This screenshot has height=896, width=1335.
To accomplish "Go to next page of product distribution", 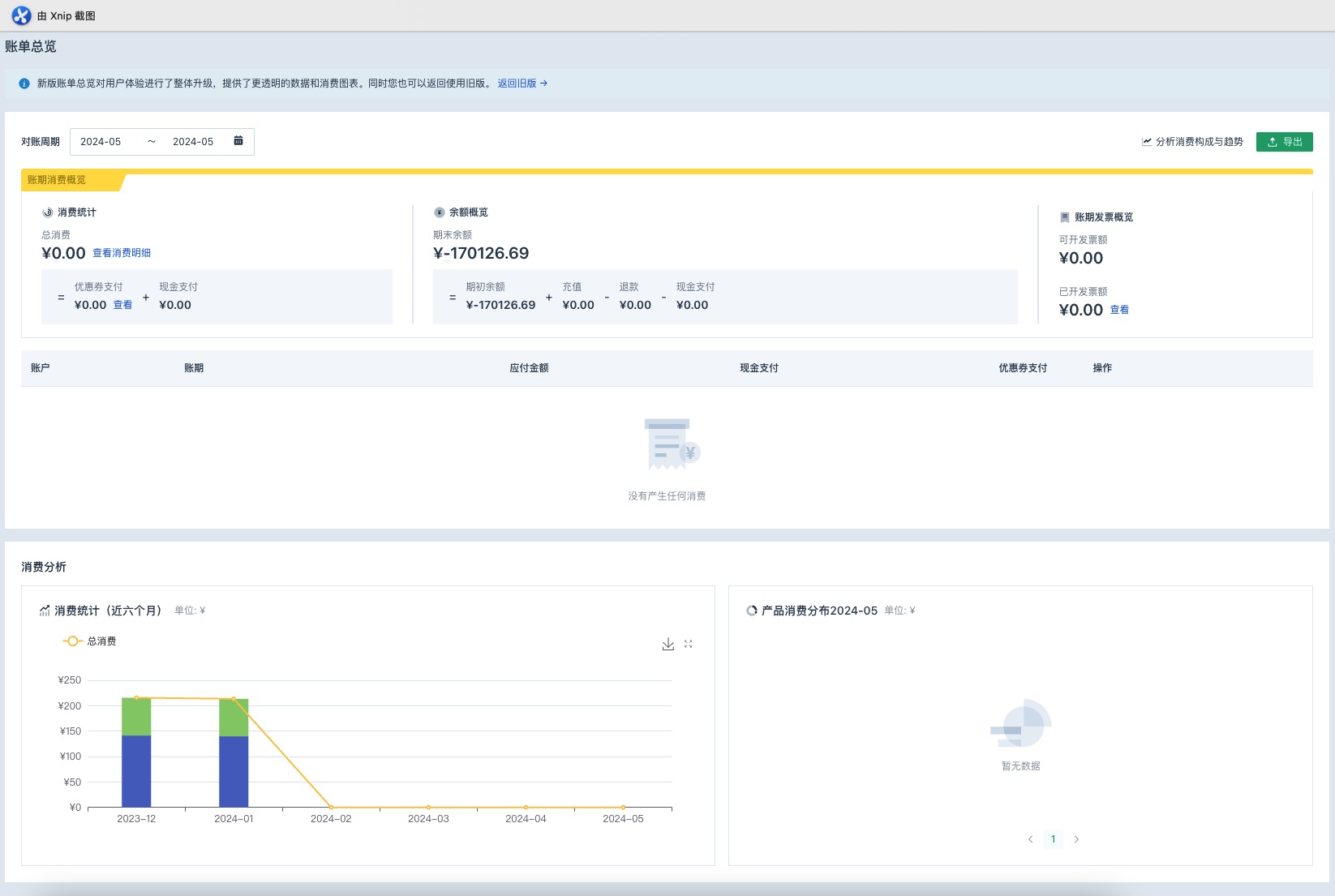I will (x=1076, y=839).
